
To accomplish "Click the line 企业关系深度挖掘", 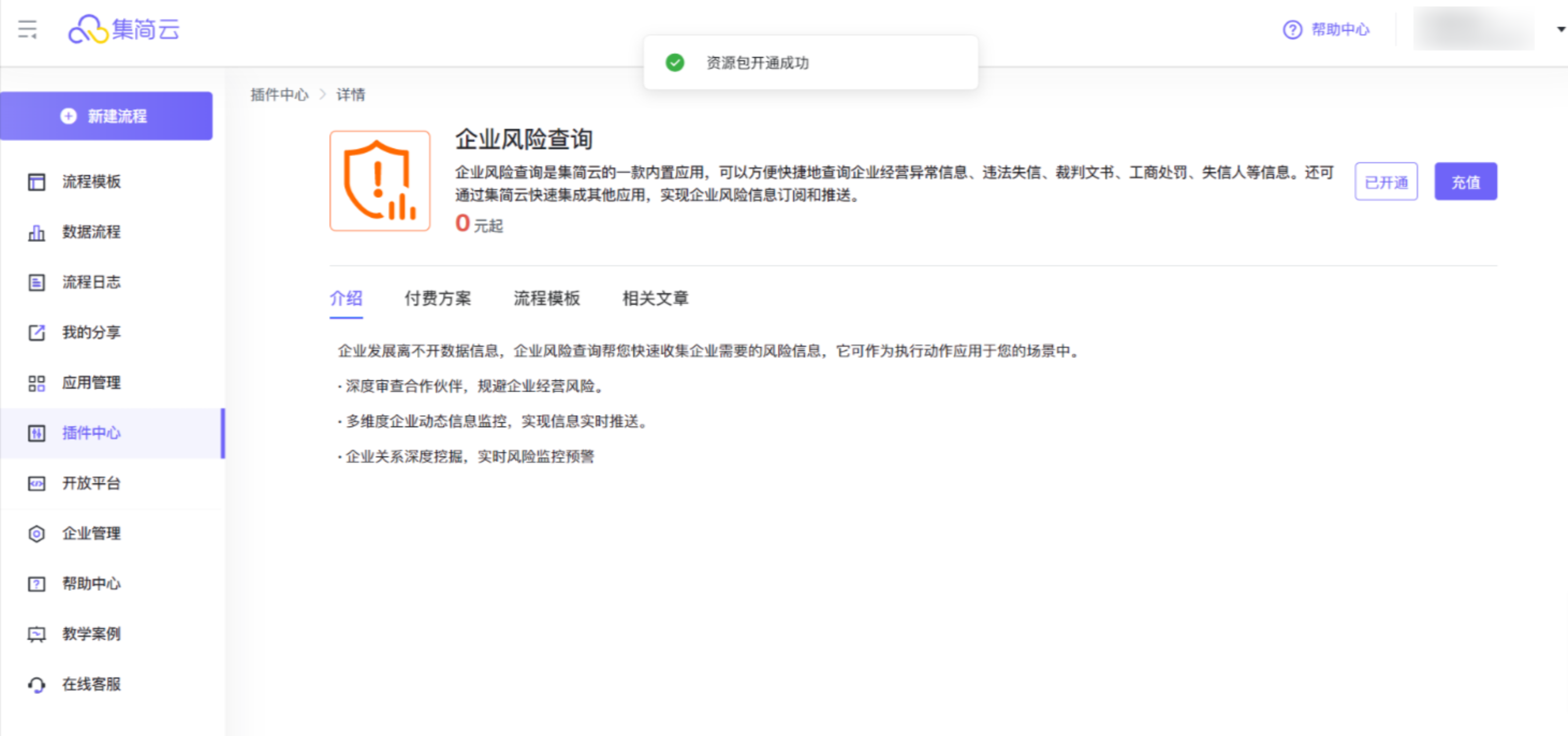I will point(466,456).
